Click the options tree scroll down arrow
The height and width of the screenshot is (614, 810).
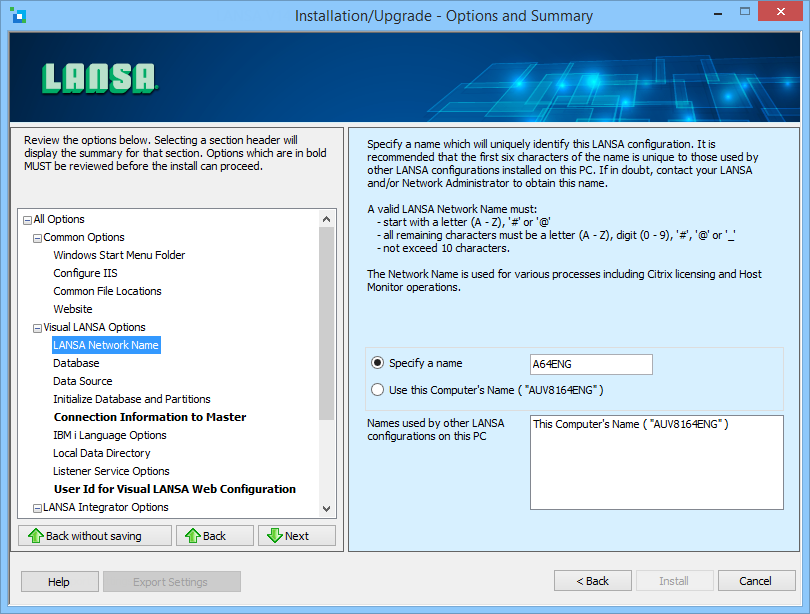(x=326, y=509)
